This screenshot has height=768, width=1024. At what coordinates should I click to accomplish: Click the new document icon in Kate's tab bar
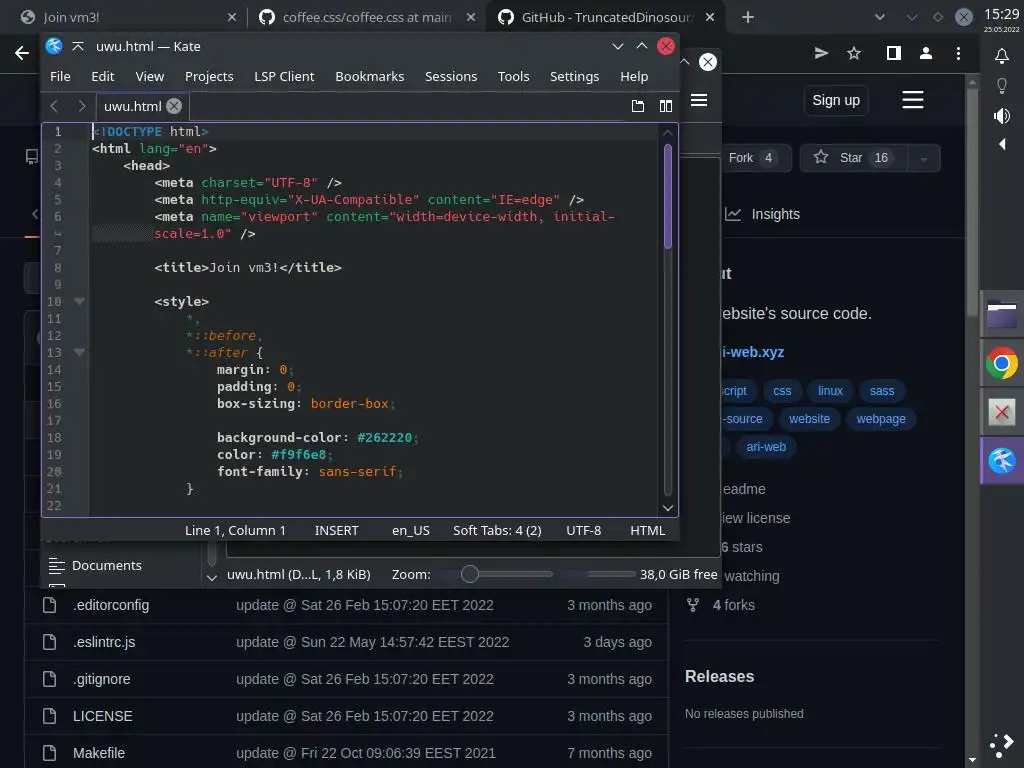(637, 106)
